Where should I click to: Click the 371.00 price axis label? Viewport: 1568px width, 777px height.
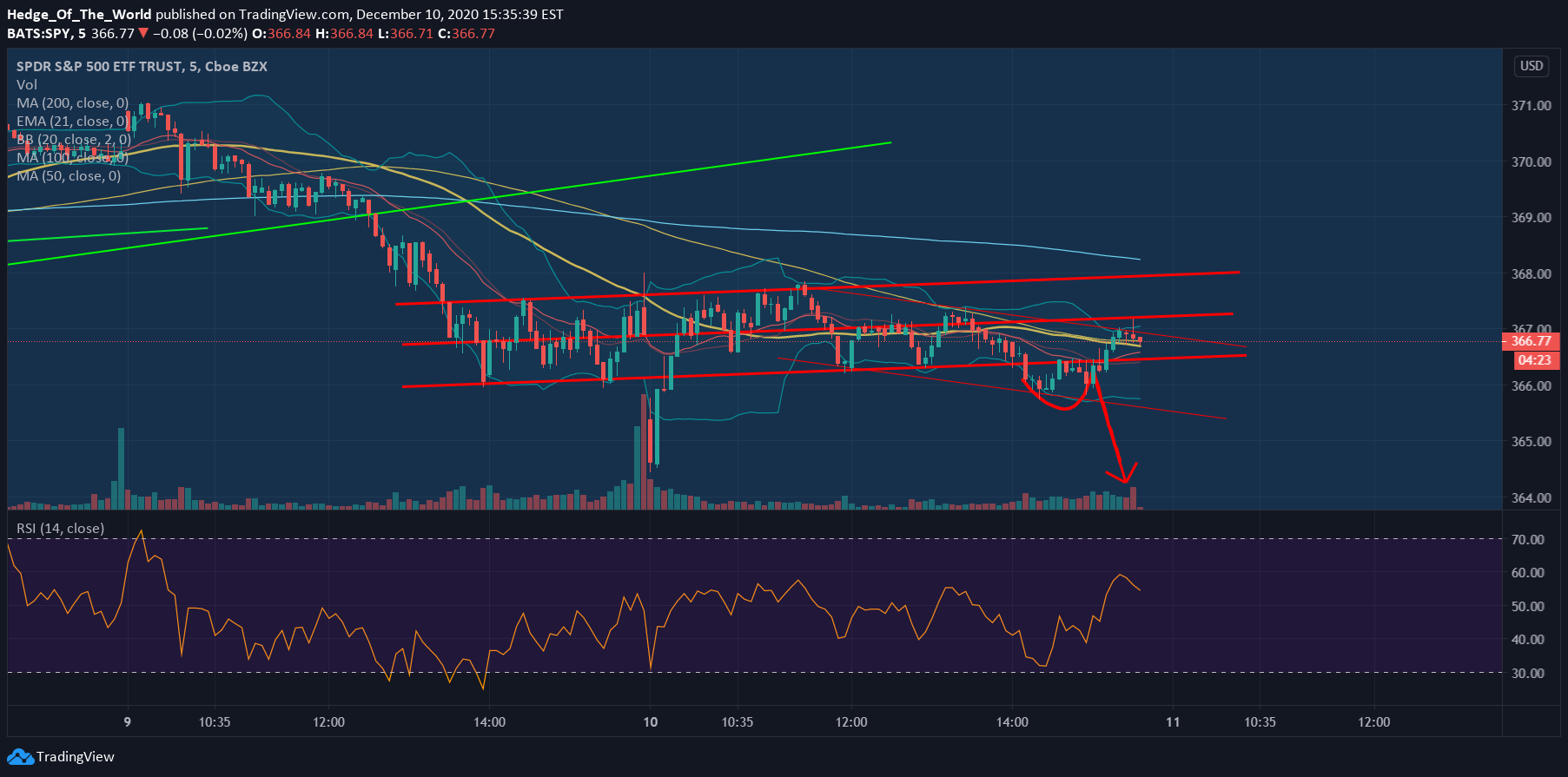tap(1532, 106)
